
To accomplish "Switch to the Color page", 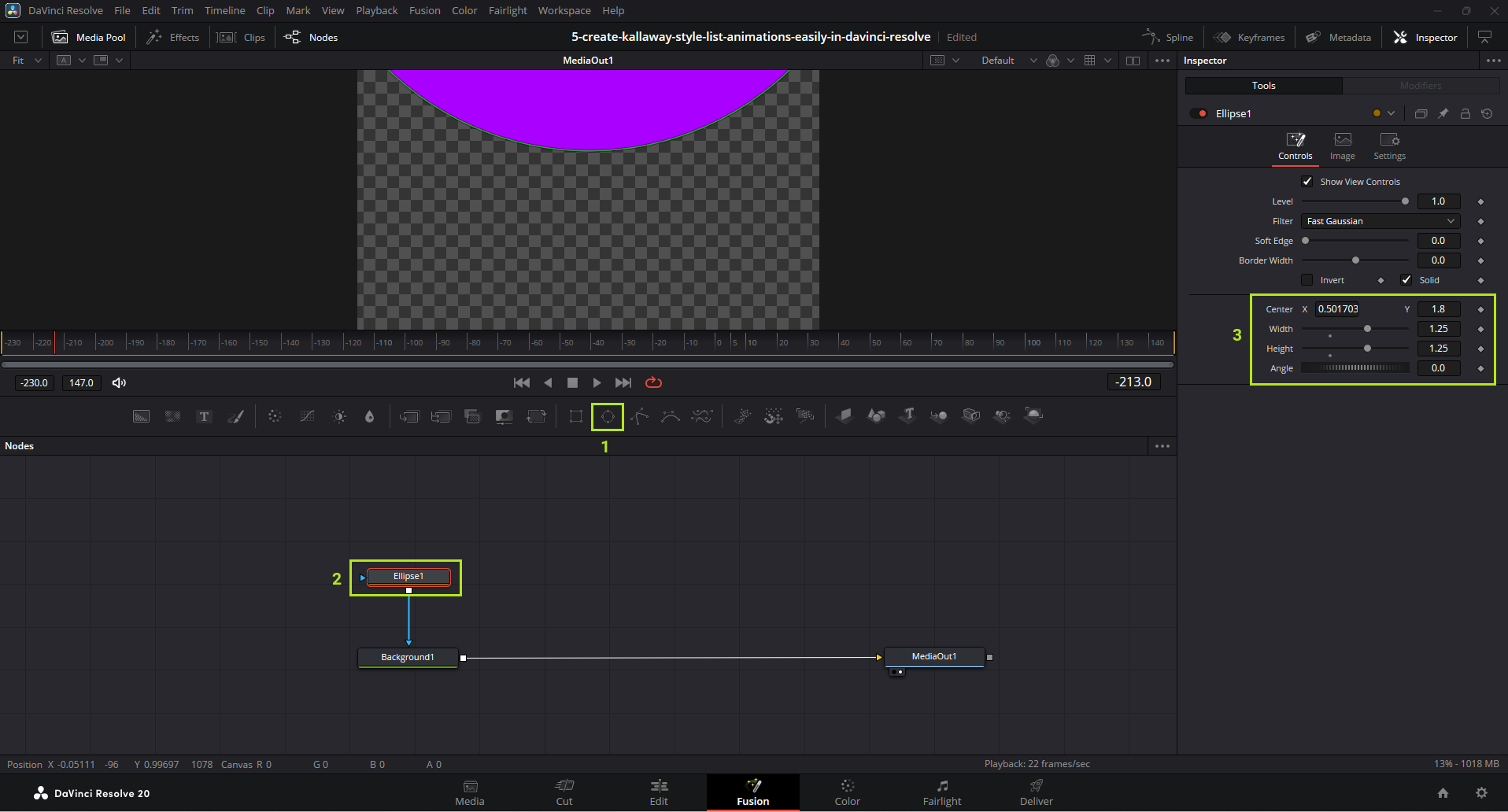I will coord(847,792).
